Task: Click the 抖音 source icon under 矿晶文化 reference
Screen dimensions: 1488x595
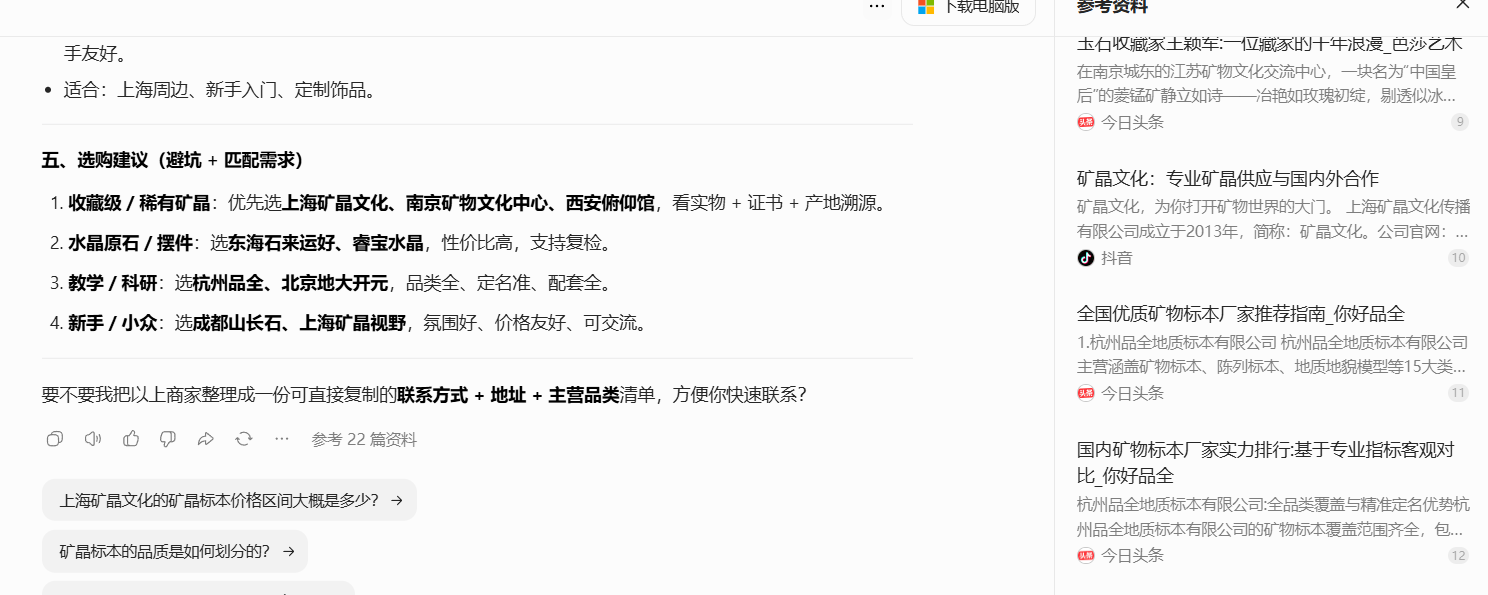Action: click(x=1086, y=258)
